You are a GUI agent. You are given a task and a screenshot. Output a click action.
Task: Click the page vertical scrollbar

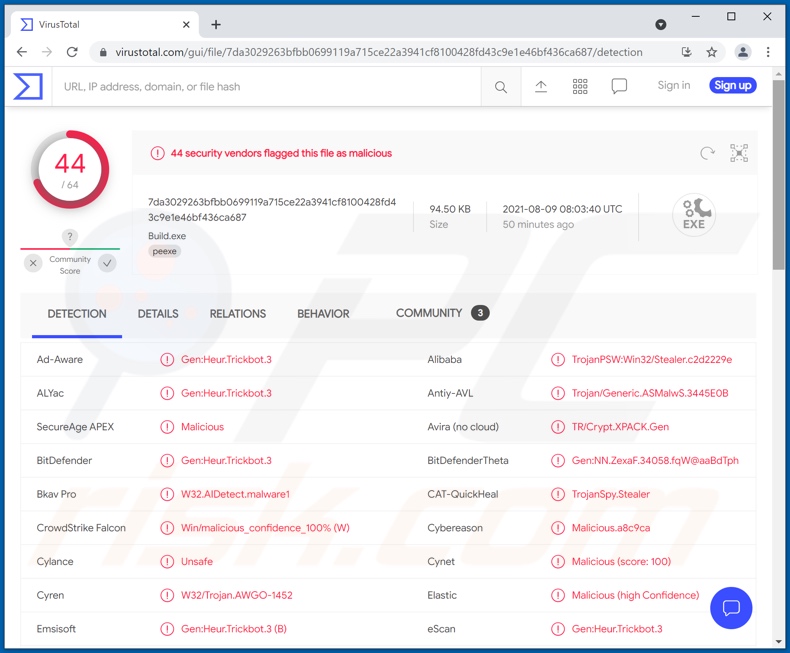779,200
